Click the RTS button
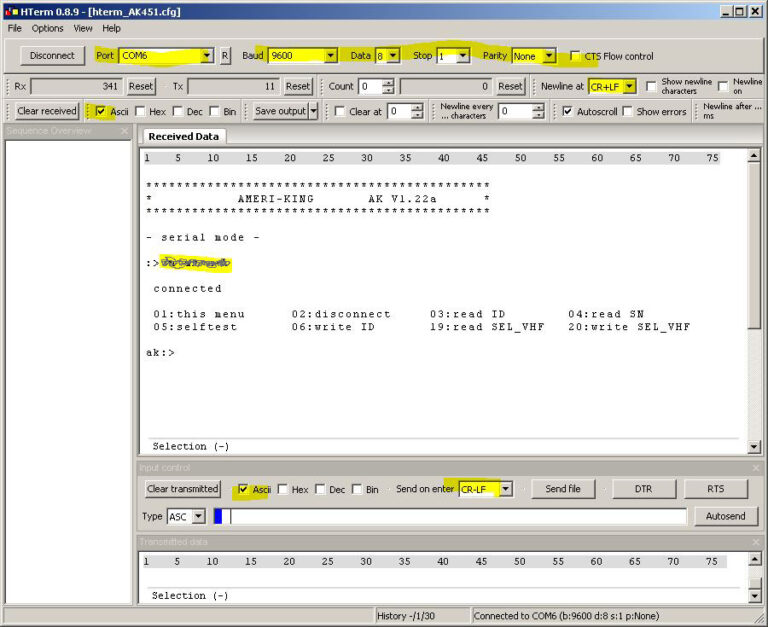 716,489
